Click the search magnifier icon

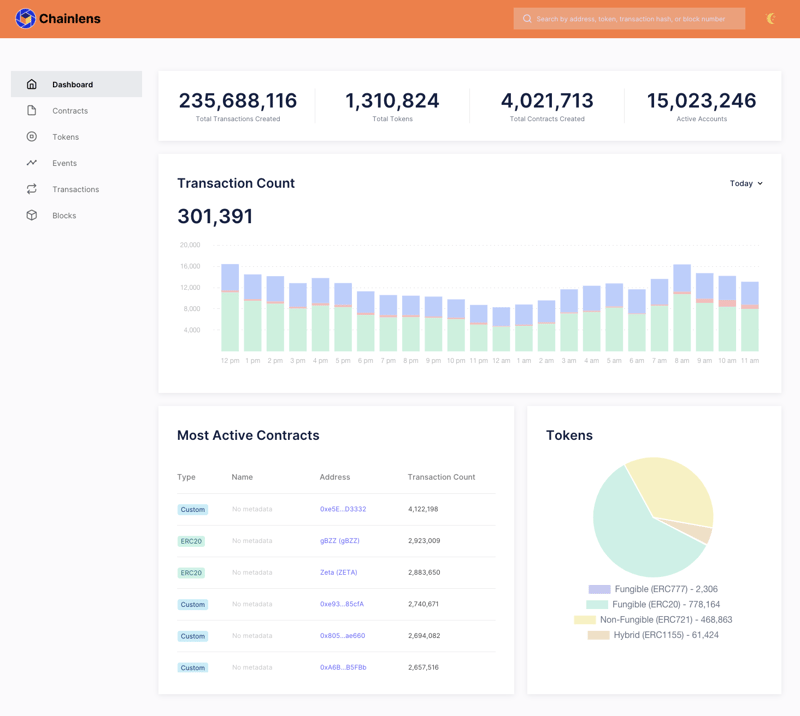pos(527,19)
